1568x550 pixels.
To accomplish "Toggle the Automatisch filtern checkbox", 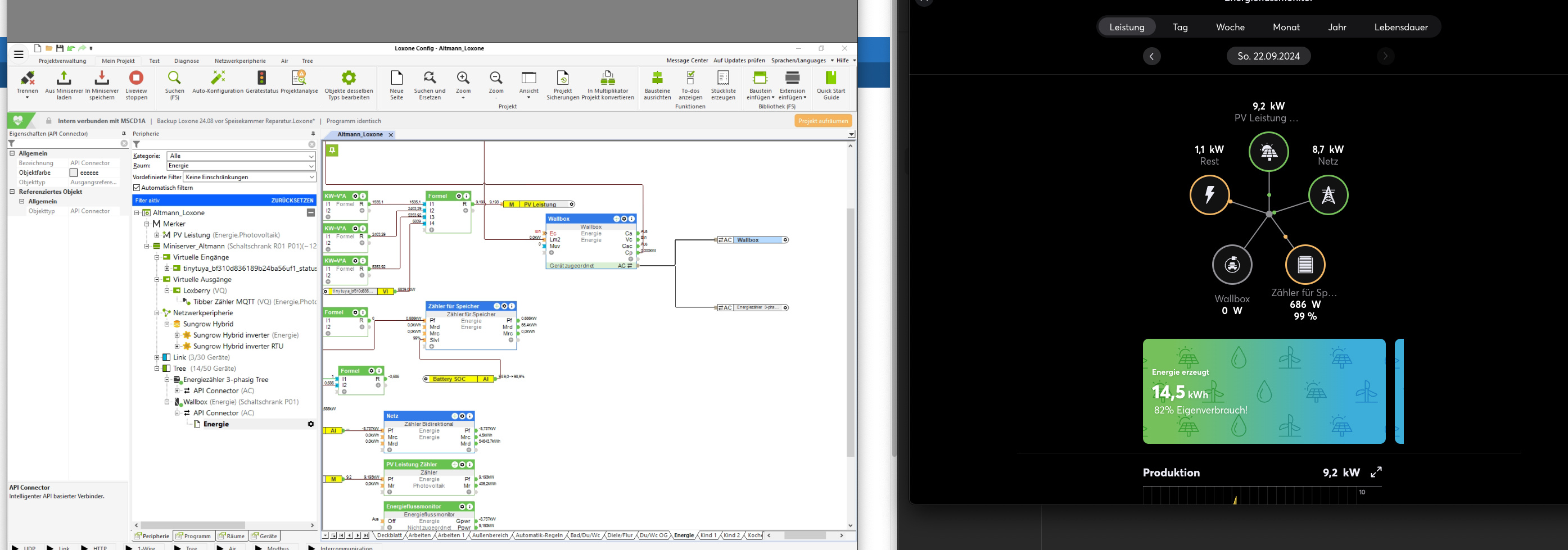I will coord(137,188).
